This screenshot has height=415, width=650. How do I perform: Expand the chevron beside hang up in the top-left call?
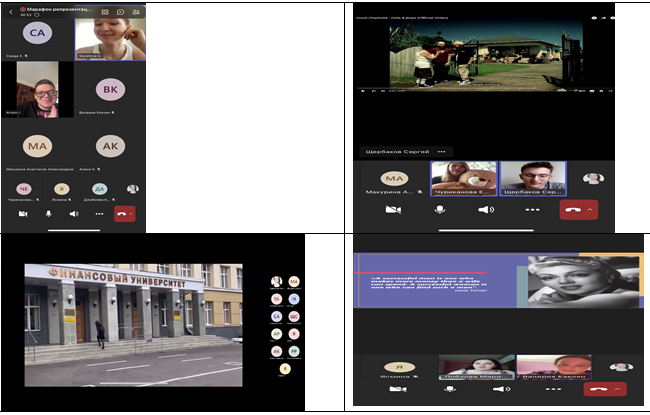pos(131,213)
